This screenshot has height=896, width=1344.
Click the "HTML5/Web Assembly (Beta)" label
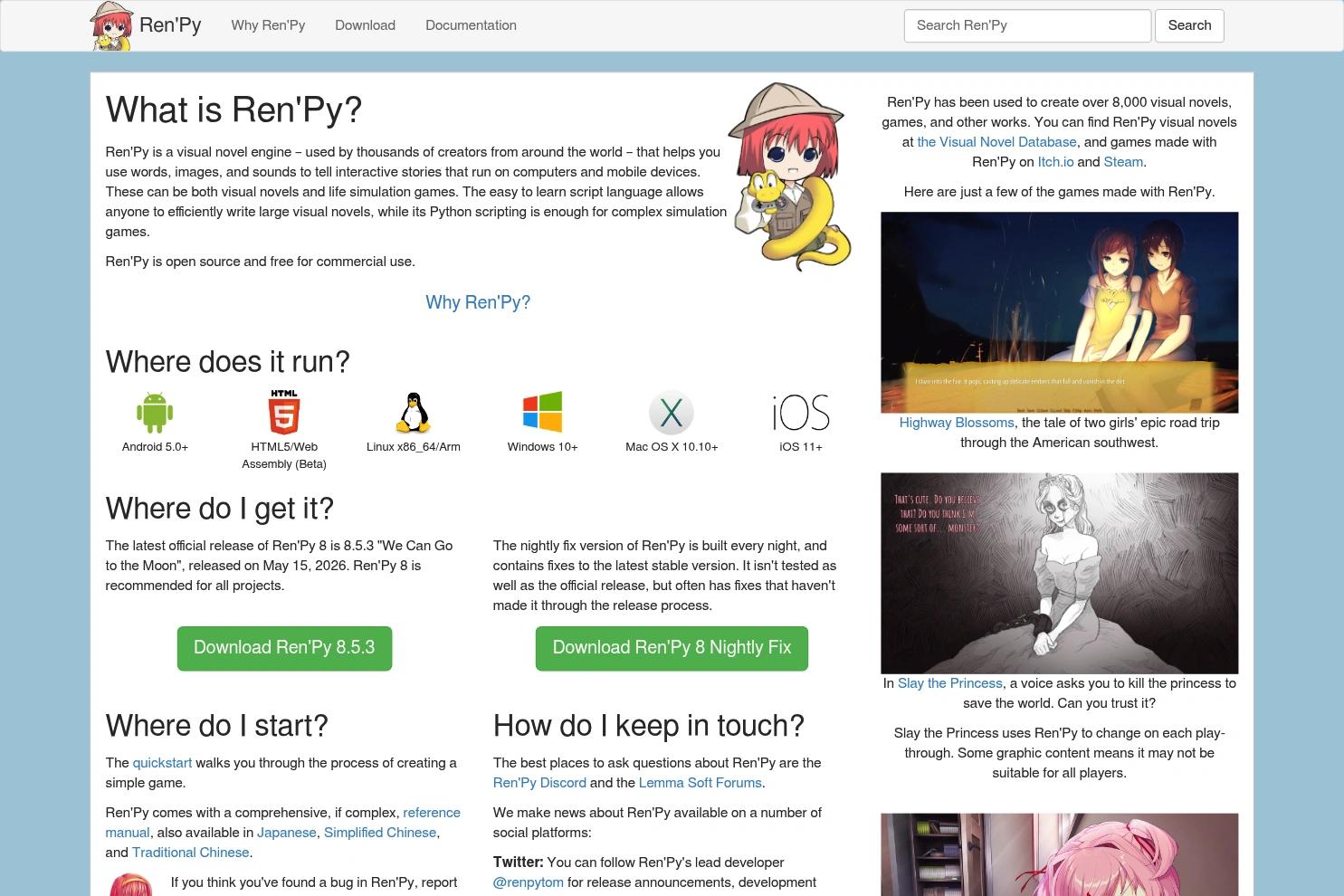pos(284,455)
